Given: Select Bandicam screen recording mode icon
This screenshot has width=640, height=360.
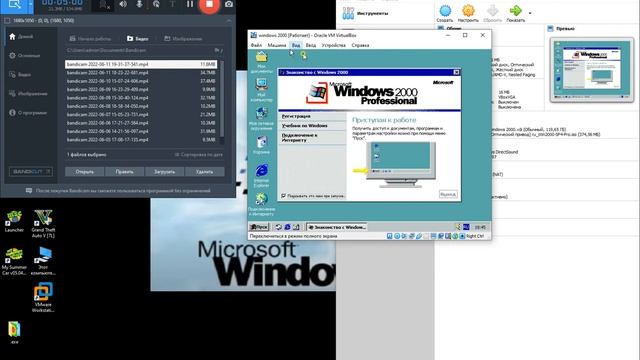Looking at the screenshot, I should point(14,4).
